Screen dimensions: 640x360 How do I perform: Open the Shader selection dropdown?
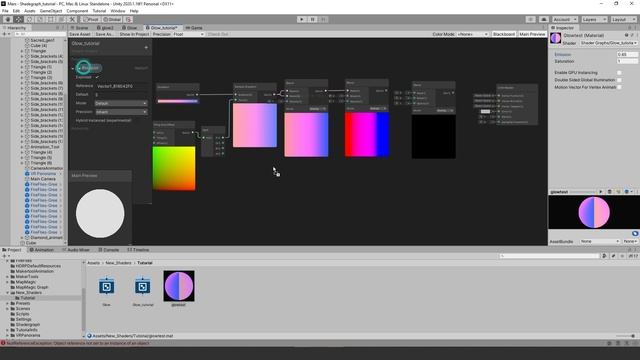[608, 43]
